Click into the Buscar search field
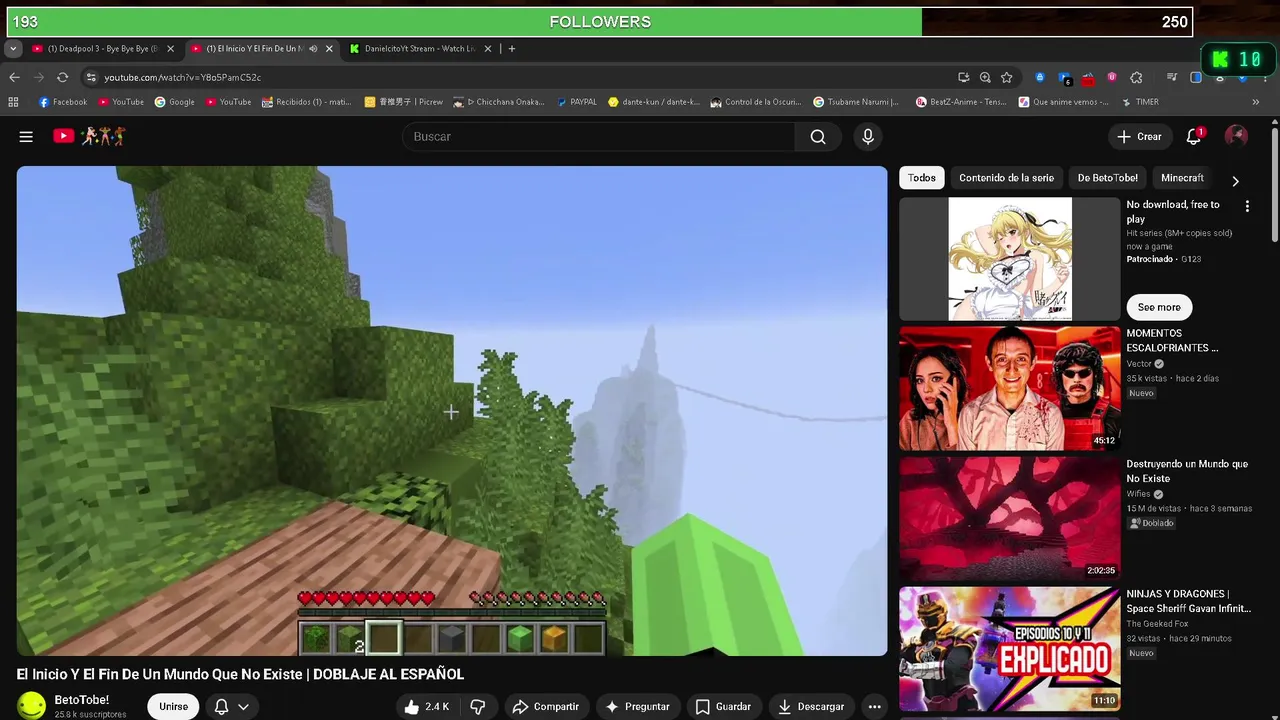 (x=598, y=137)
